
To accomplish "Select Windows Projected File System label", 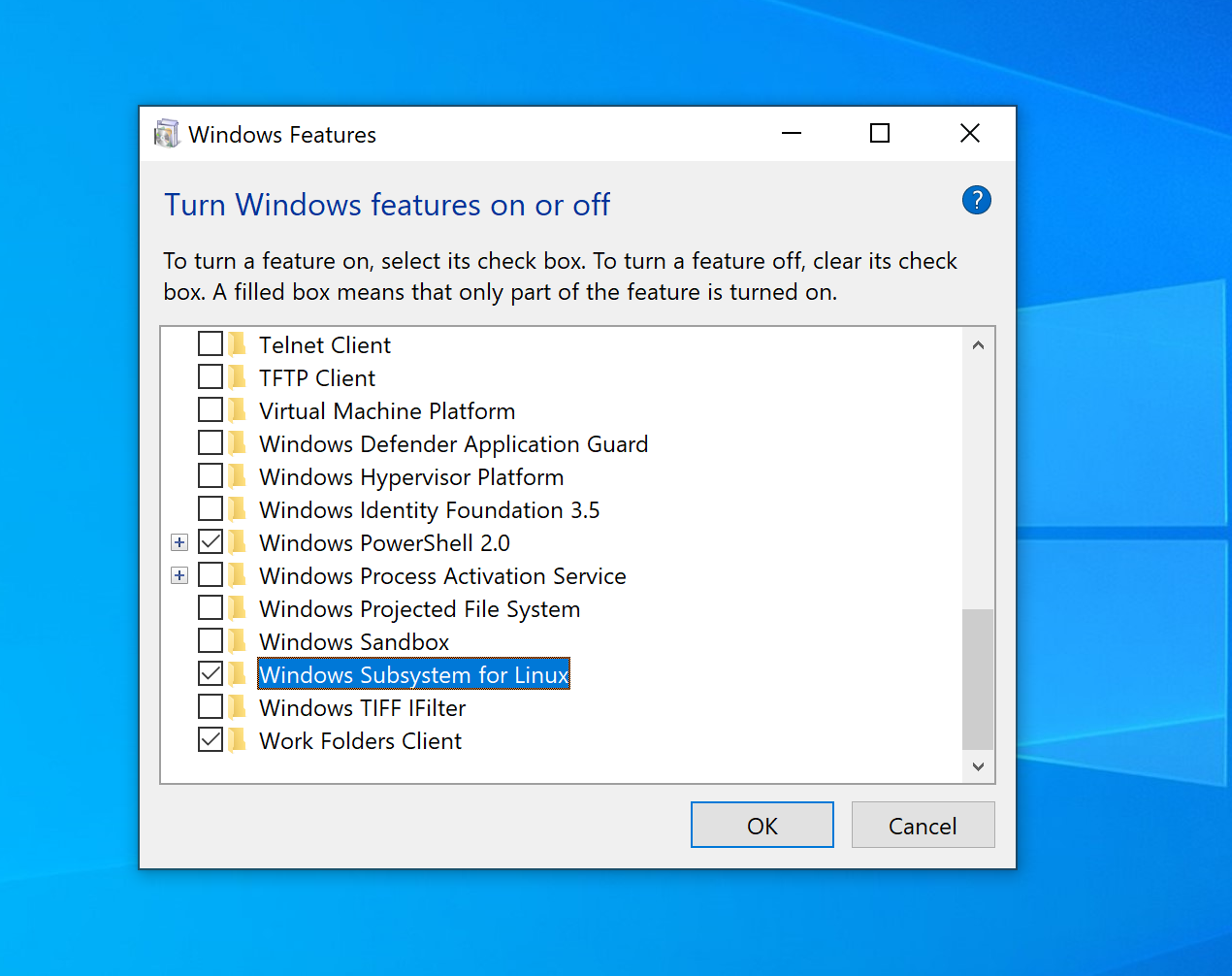I will (x=420, y=609).
